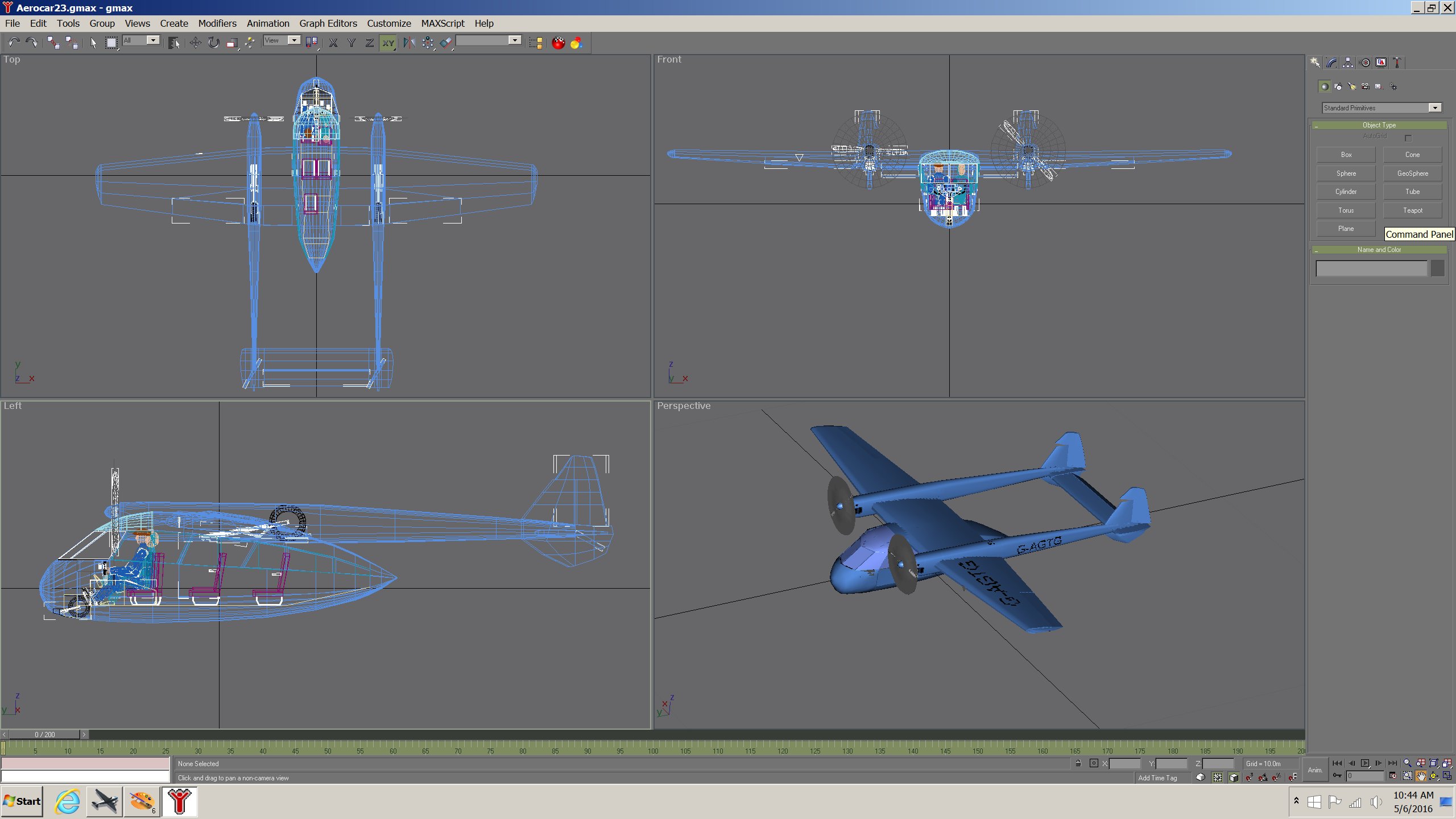1456x819 pixels.
Task: Open the Material Editor red ball icon
Action: tap(558, 43)
